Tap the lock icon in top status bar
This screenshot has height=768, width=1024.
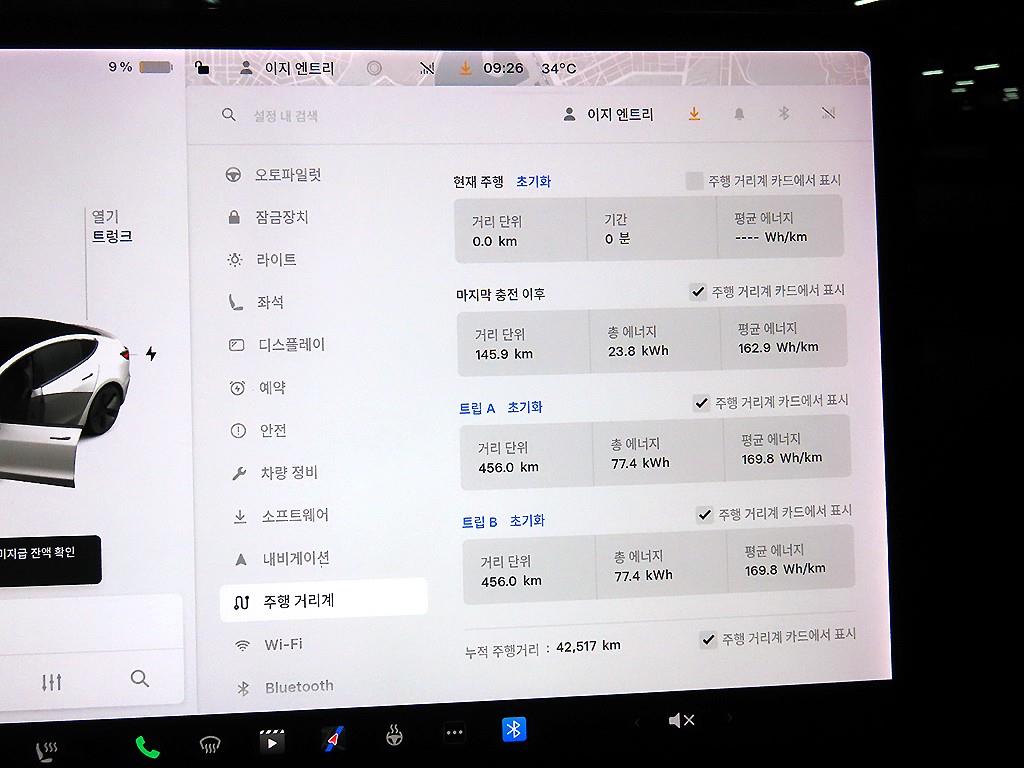coord(202,67)
